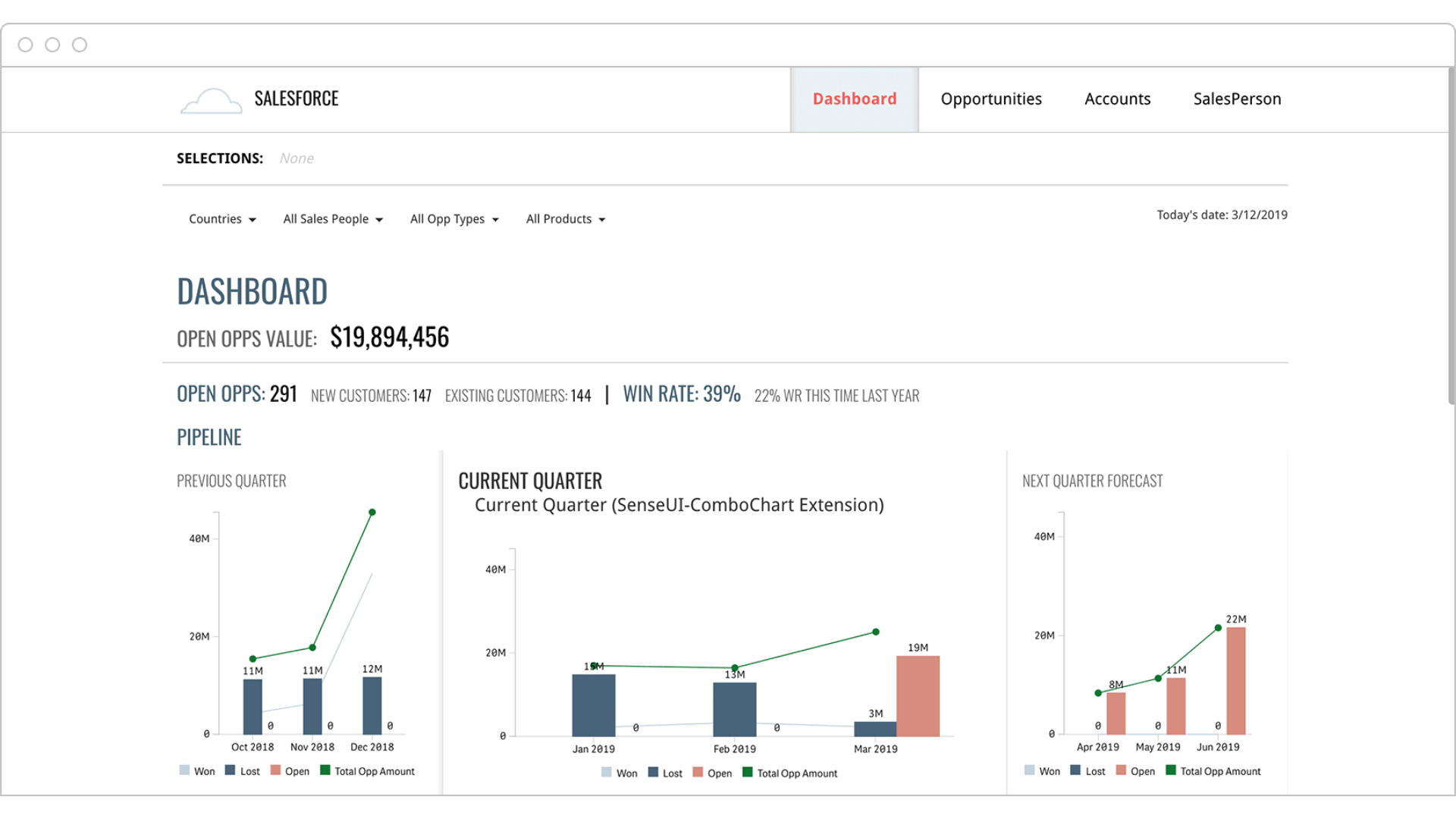The width and height of the screenshot is (1456, 819).
Task: Click the SALESFORCE title text
Action: pos(297,99)
